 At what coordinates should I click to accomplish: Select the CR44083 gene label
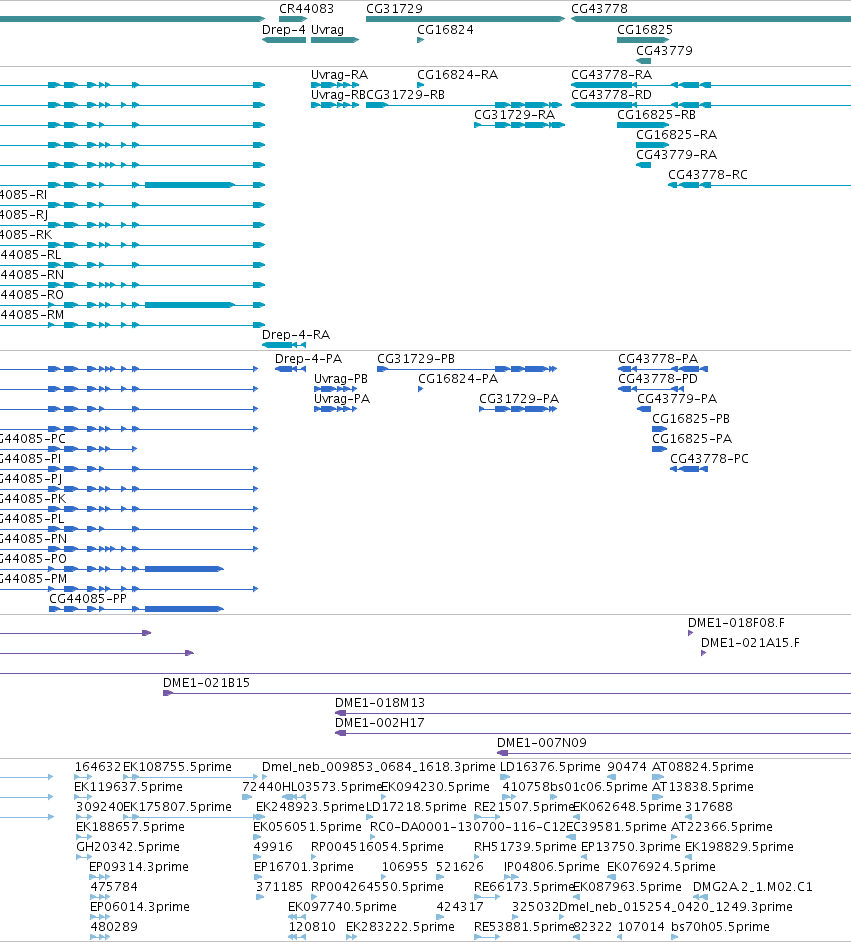click(x=306, y=9)
